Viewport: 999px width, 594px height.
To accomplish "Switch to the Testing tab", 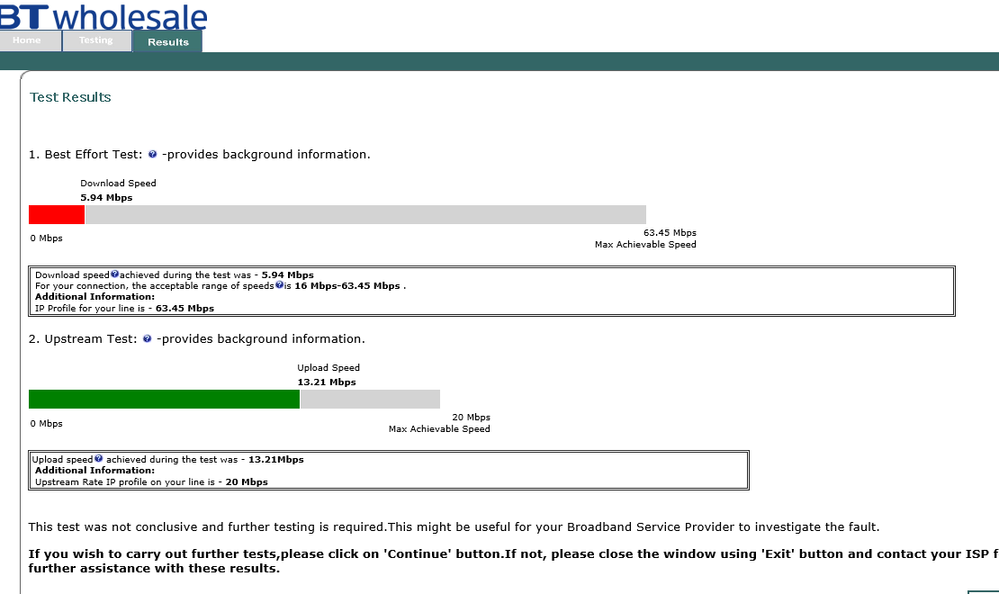I will pos(96,41).
